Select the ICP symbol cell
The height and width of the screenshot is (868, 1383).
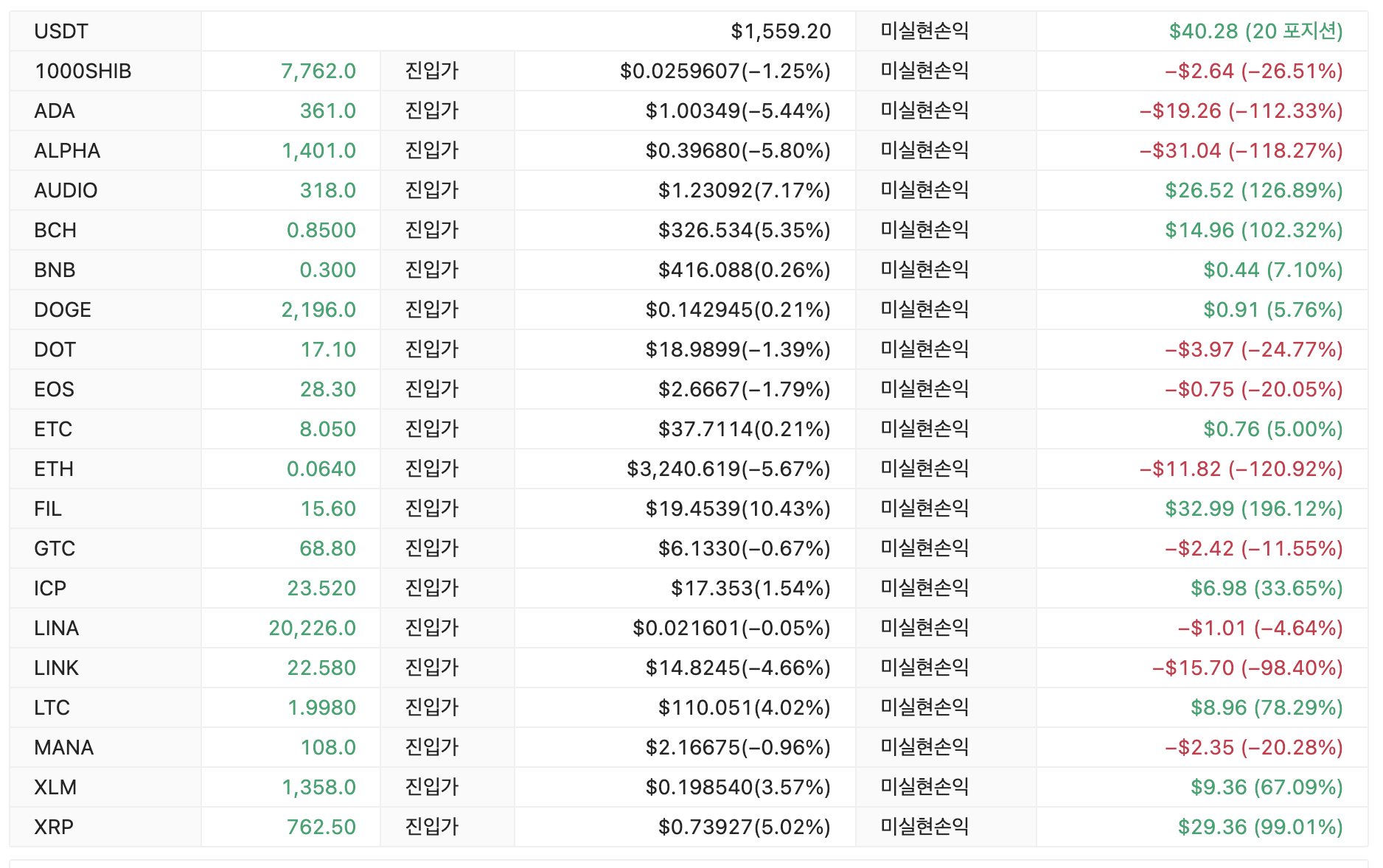point(105,588)
